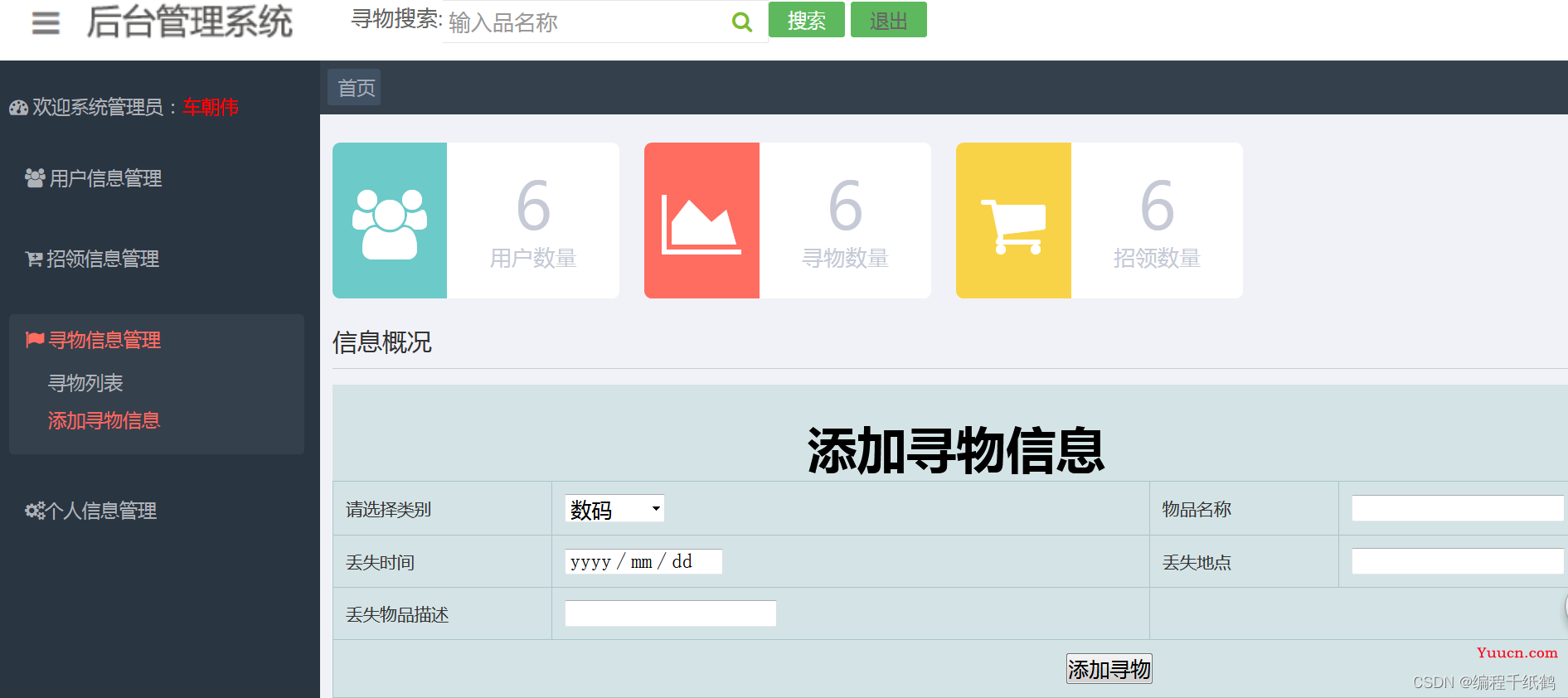Image resolution: width=1568 pixels, height=698 pixels.
Task: Click the 招领数量 count label
Action: pos(1157,259)
